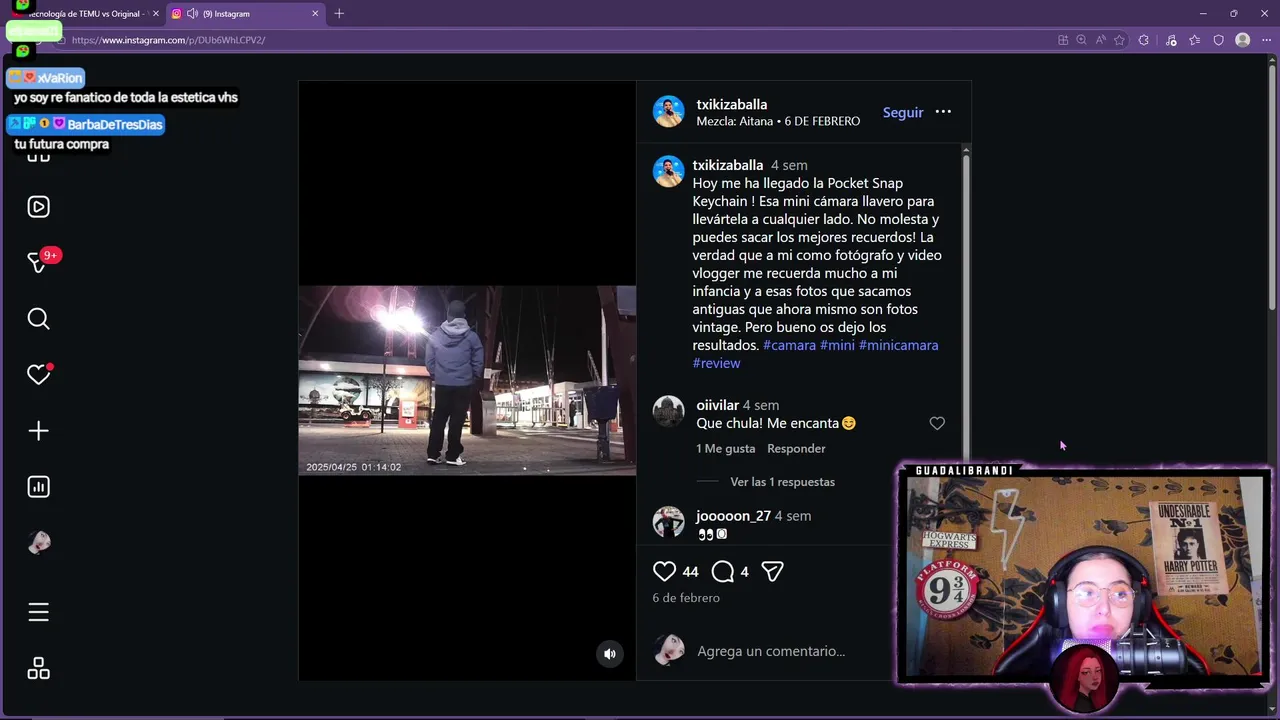Open the #camara hashtag

click(789, 345)
